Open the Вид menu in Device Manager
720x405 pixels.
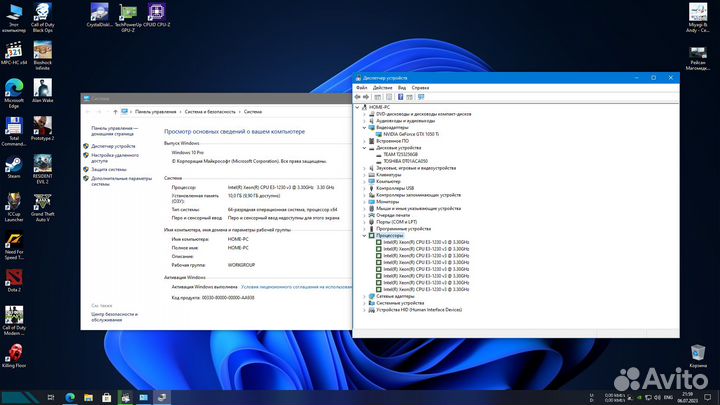pyautogui.click(x=402, y=87)
